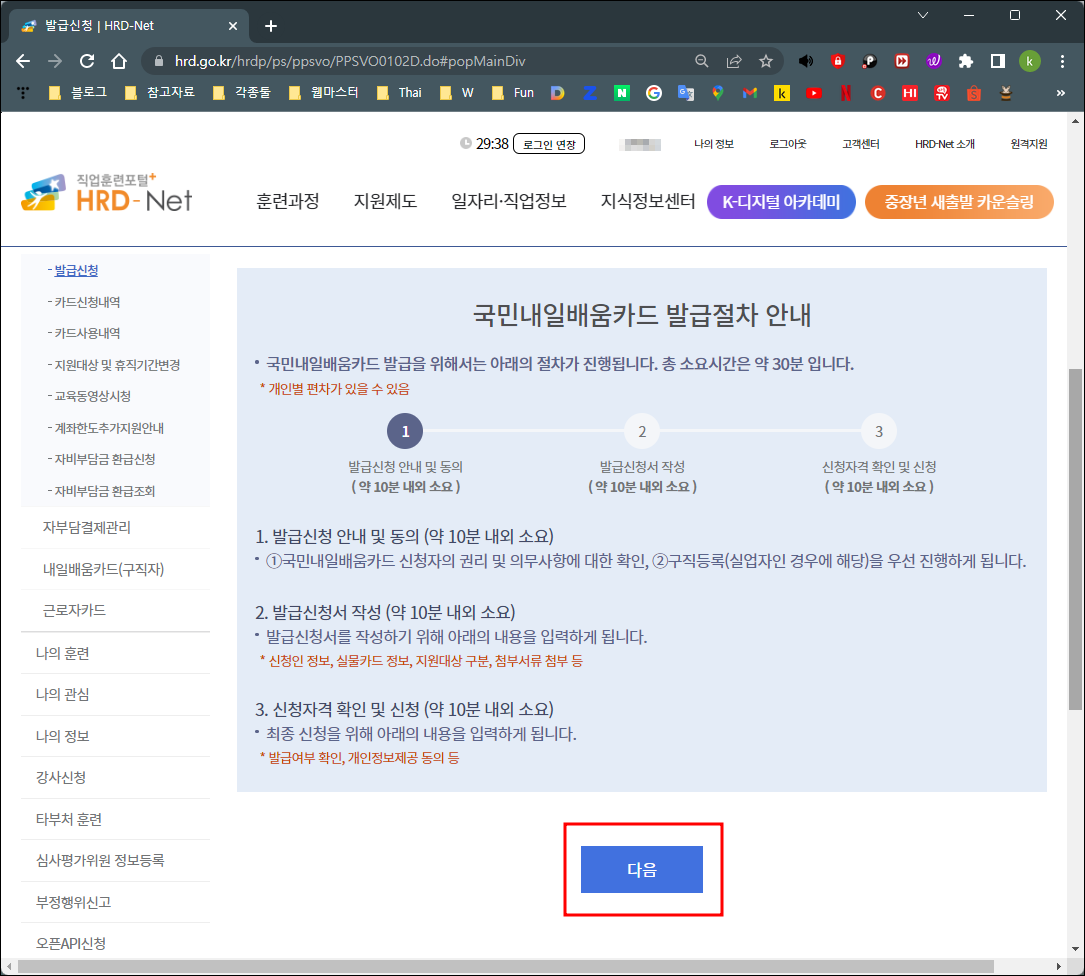Screen dimensions: 1085x976
Task: Click the red shield adblock extension icon
Action: coord(838,61)
